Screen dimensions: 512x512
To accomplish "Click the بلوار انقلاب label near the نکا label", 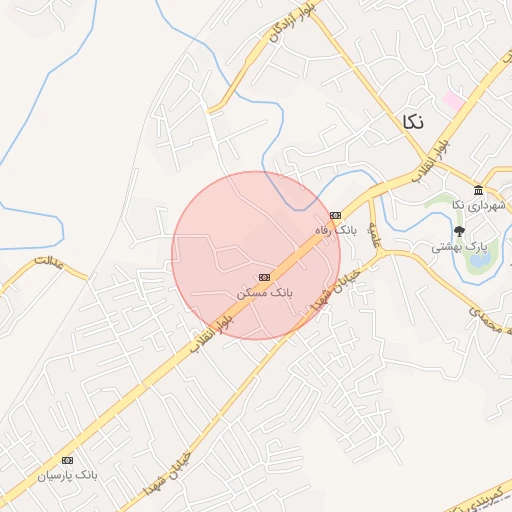I will (431, 161).
